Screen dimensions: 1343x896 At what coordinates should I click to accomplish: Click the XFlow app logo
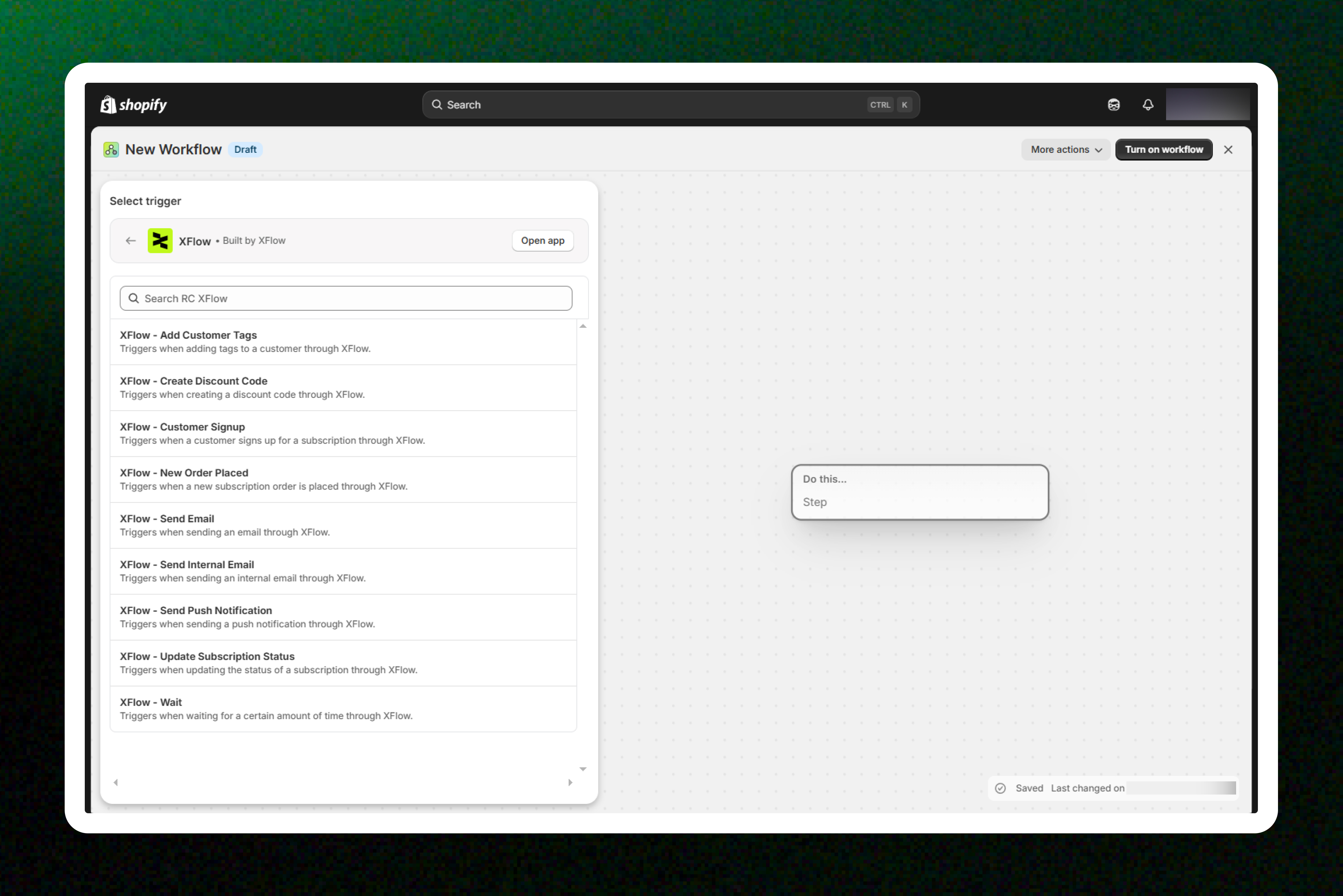point(160,241)
